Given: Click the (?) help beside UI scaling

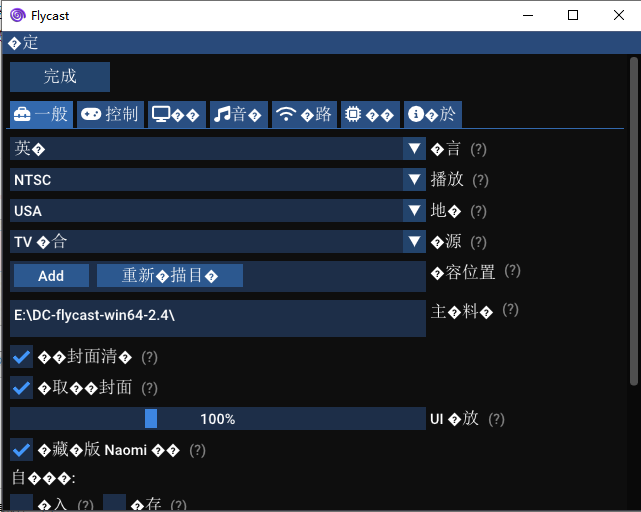Looking at the screenshot, I should click(x=496, y=419).
